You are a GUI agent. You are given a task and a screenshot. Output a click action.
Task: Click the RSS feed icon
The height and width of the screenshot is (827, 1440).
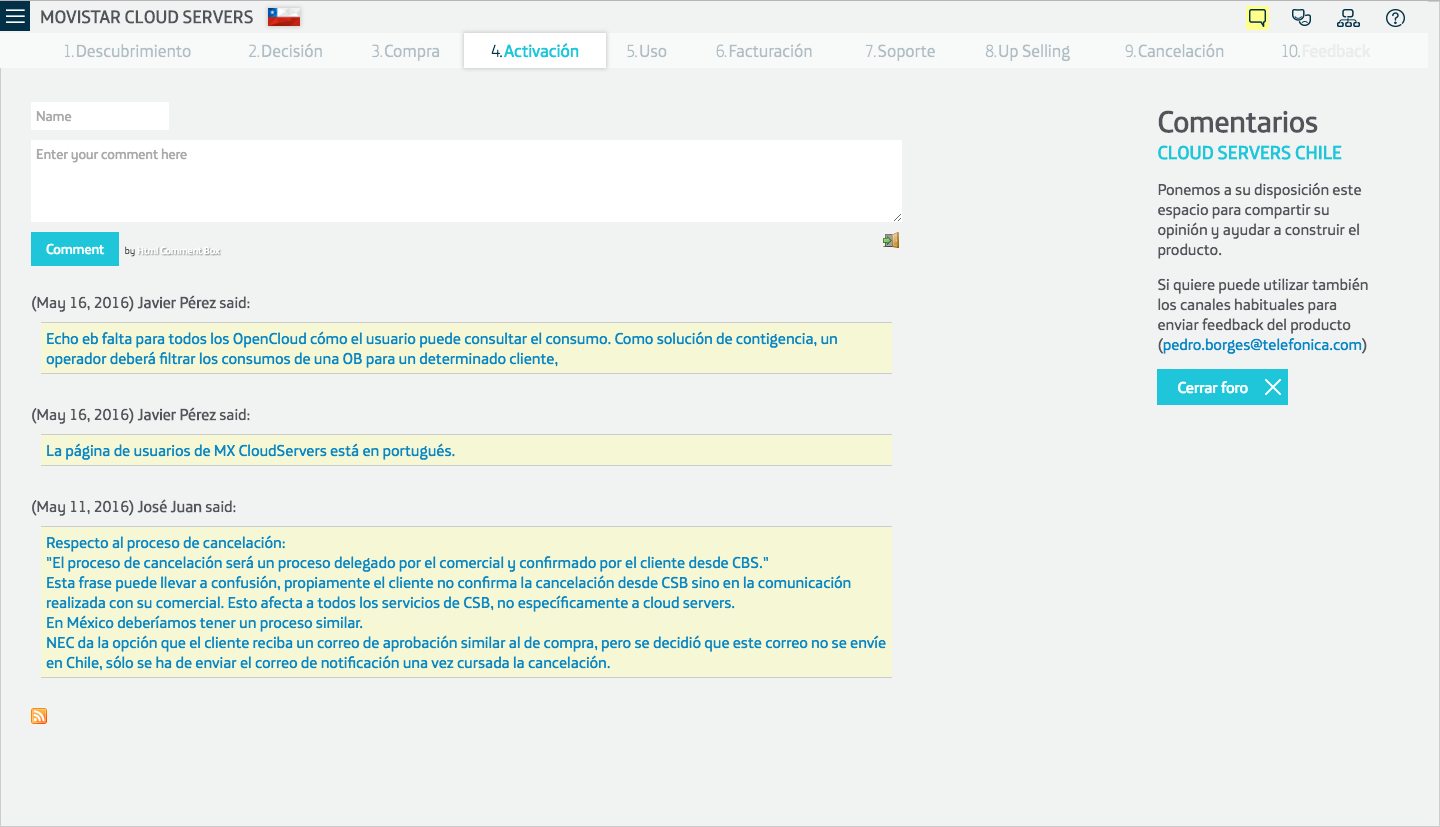39,716
